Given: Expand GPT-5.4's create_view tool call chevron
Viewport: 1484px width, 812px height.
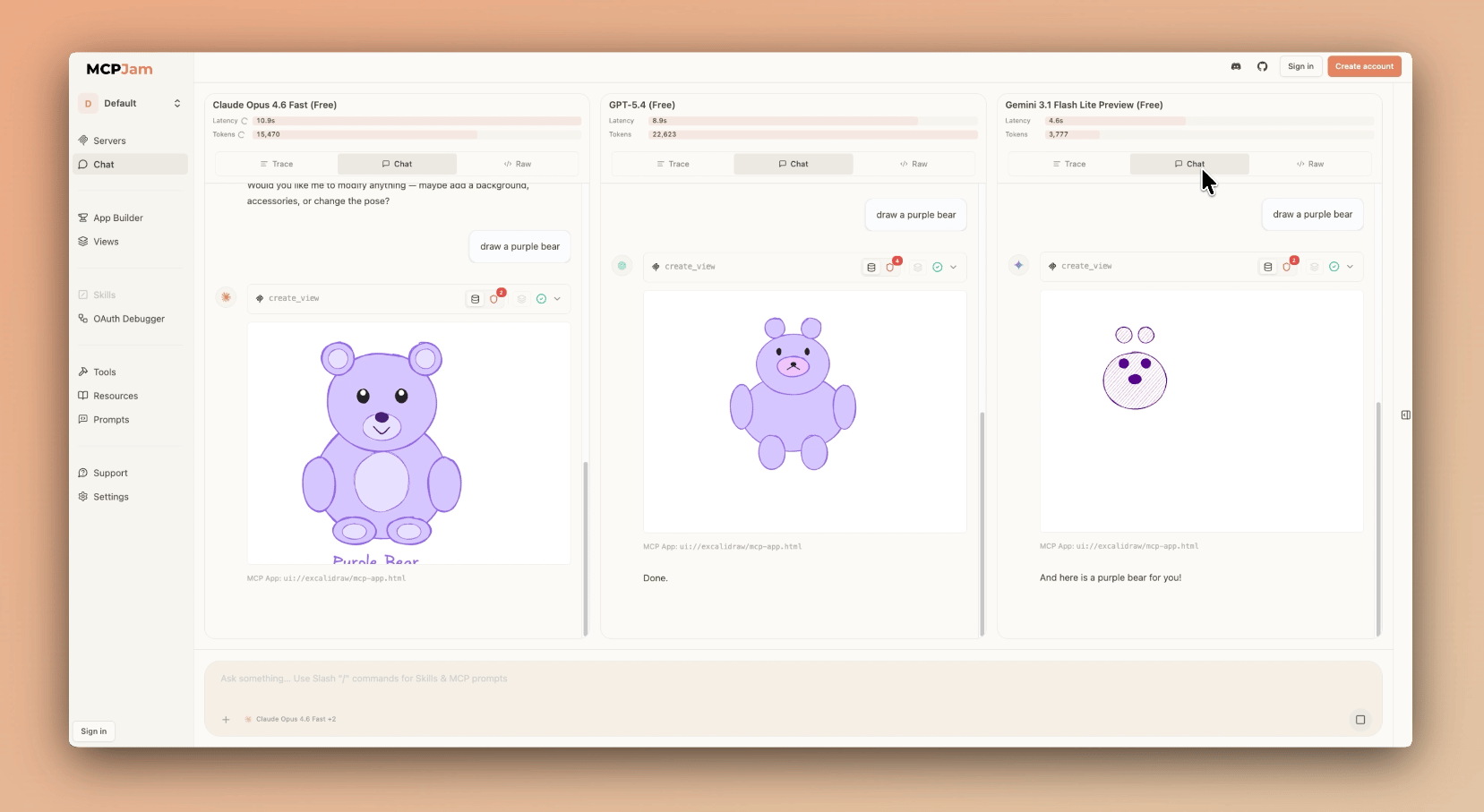Looking at the screenshot, I should point(953,267).
